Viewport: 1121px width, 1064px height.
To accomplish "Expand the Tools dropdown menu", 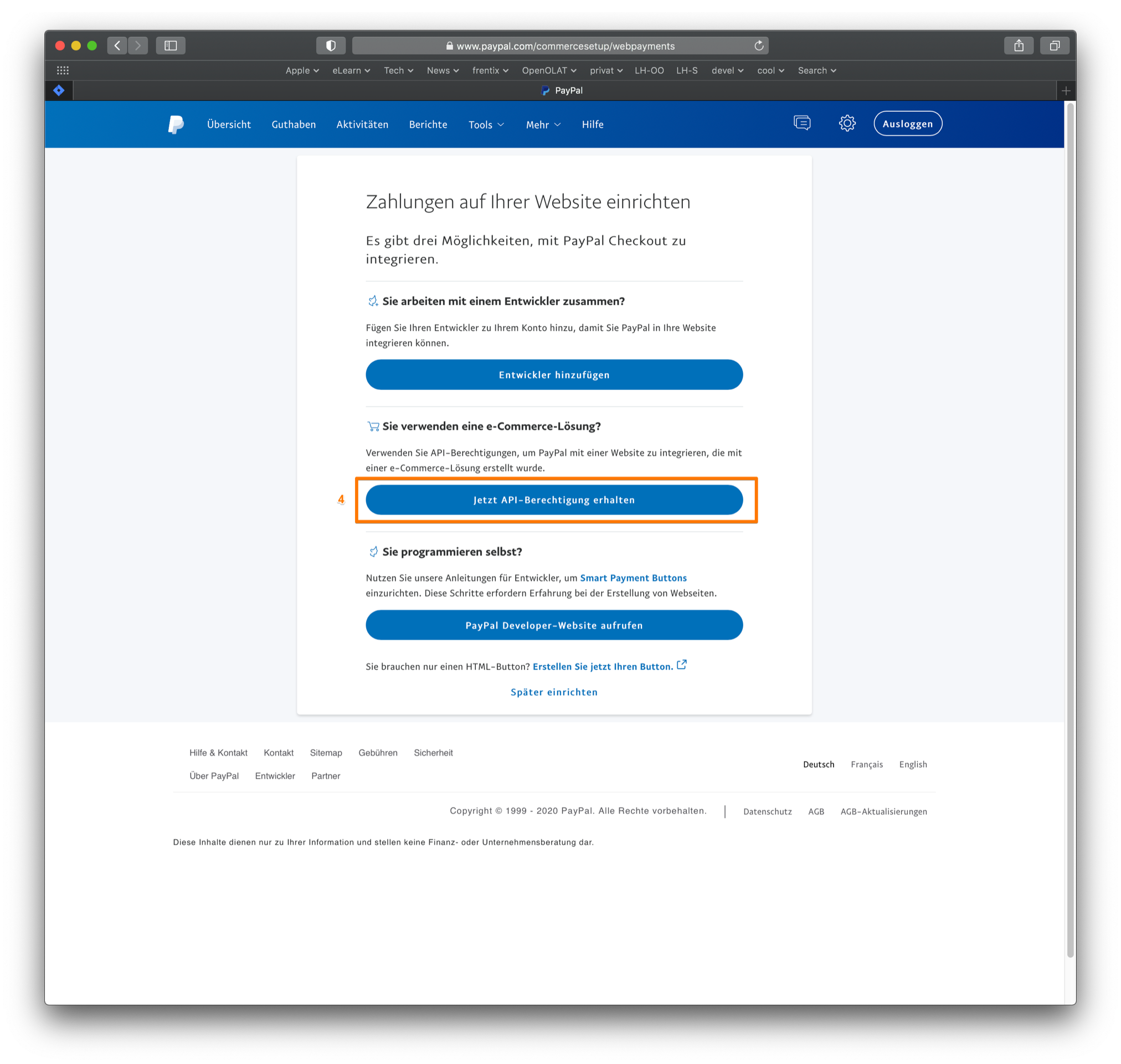I will click(x=486, y=125).
